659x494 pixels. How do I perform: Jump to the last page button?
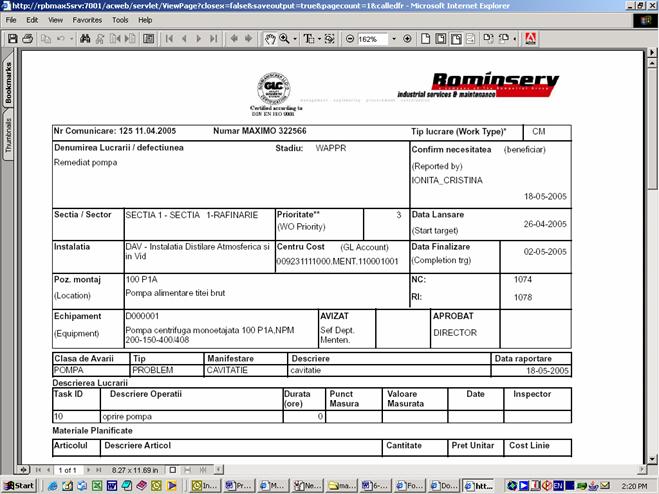click(214, 39)
